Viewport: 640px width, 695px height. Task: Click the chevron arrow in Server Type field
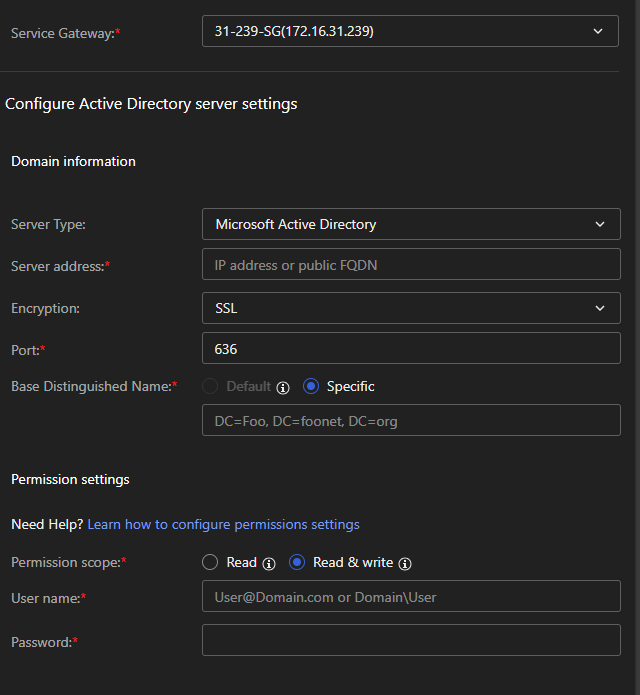[x=600, y=224]
